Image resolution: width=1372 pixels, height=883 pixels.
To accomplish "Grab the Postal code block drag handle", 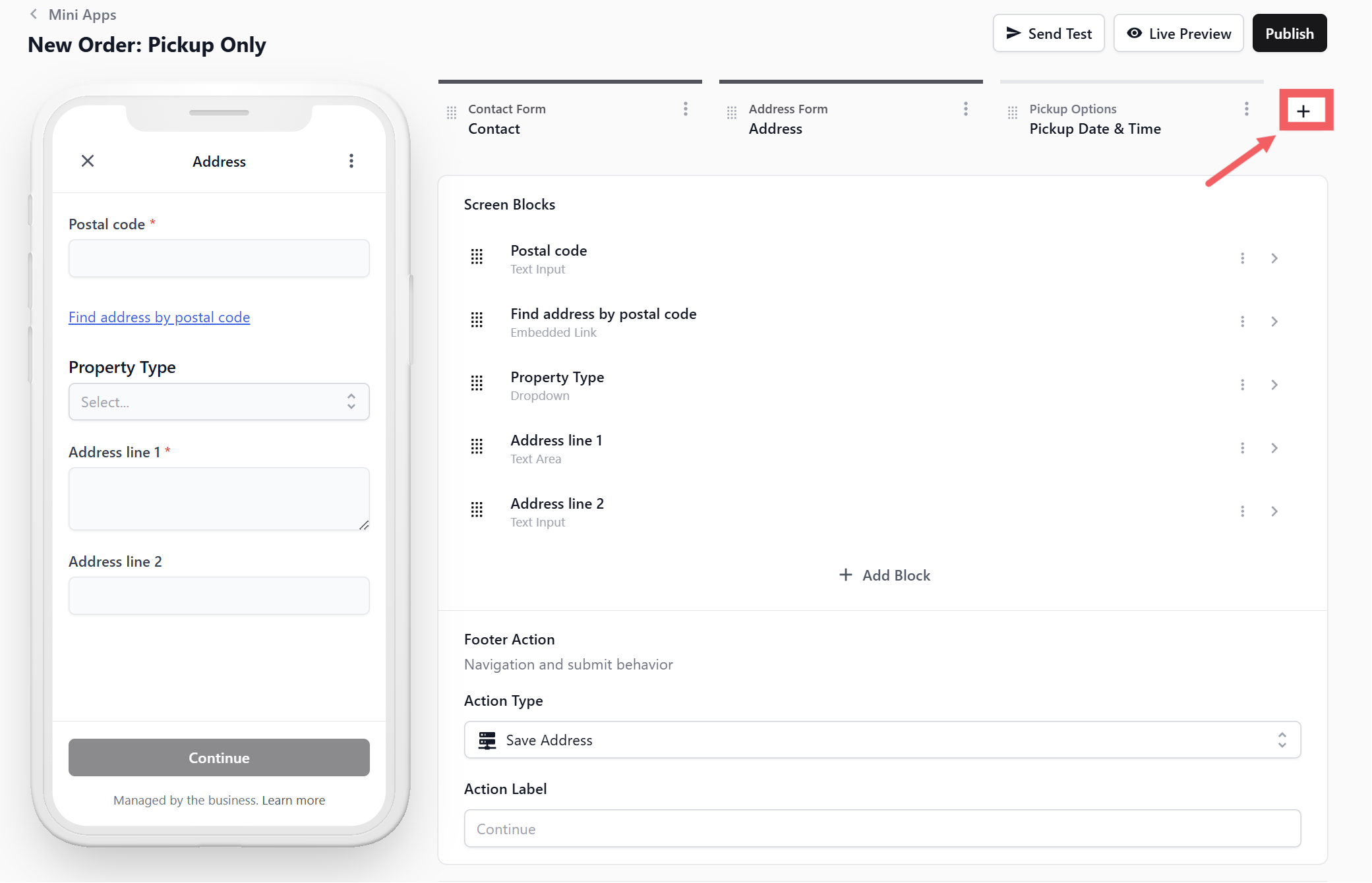I will 477,257.
